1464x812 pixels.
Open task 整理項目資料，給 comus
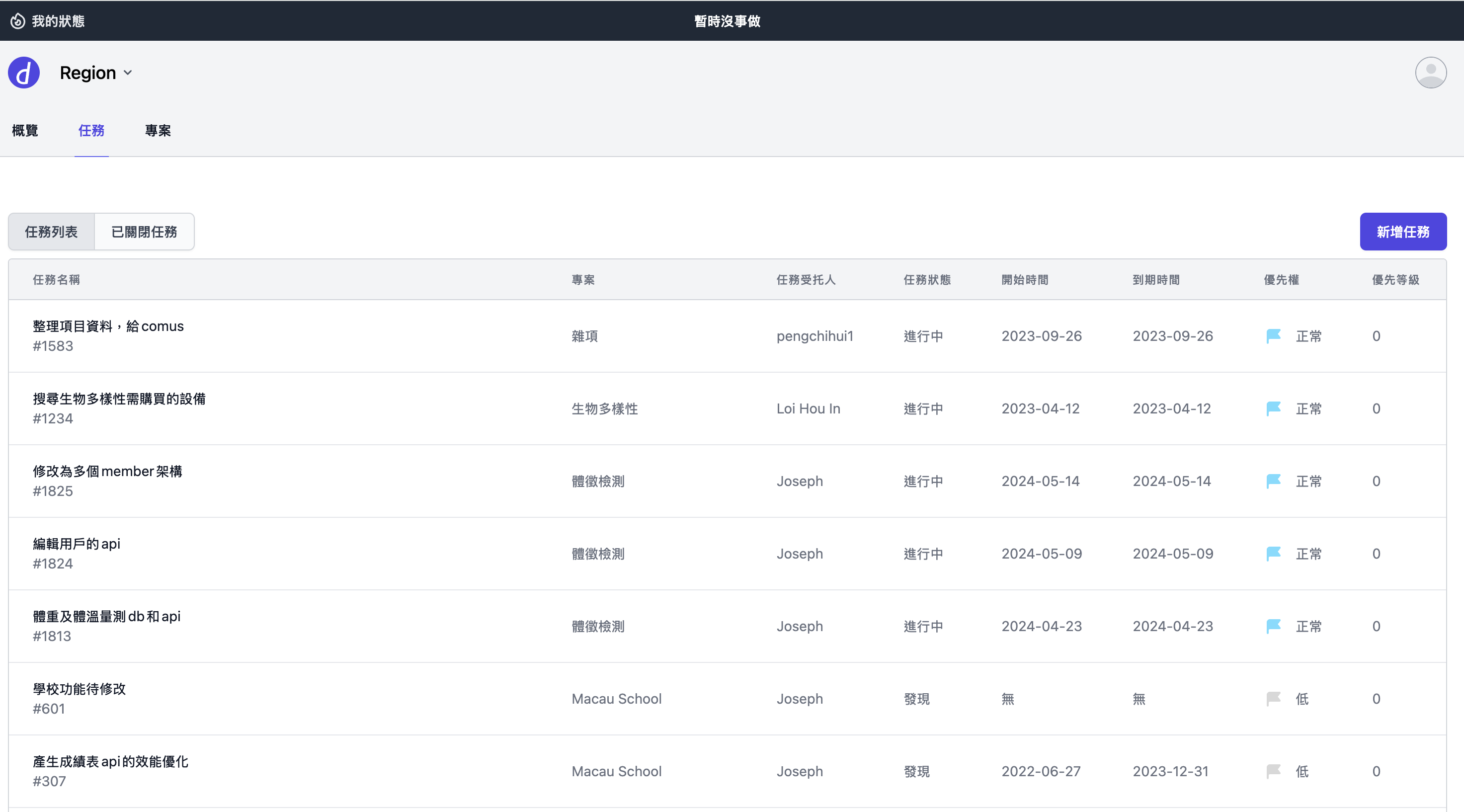pyautogui.click(x=108, y=325)
